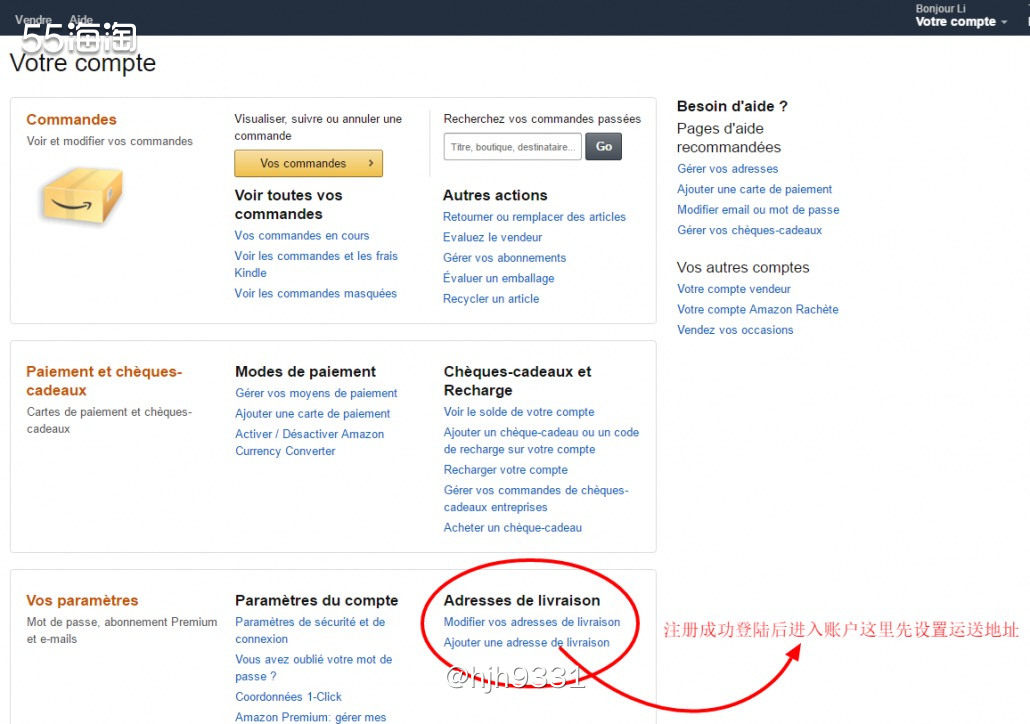Click Ajouter une adresse de livraison
The image size is (1030, 724).
point(526,642)
